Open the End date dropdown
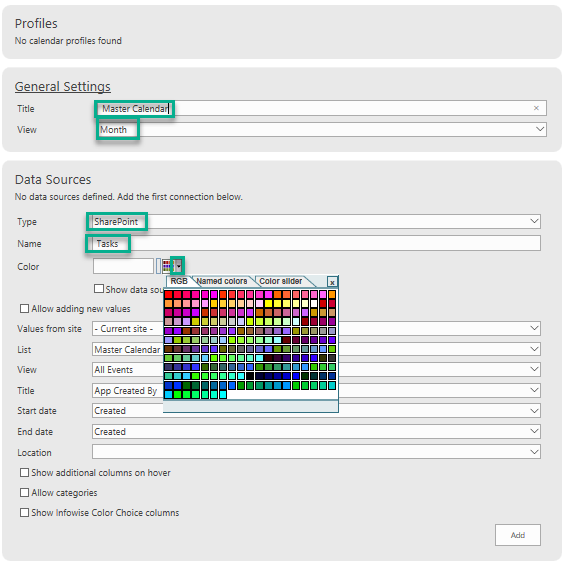The height and width of the screenshot is (567, 565). click(317, 431)
